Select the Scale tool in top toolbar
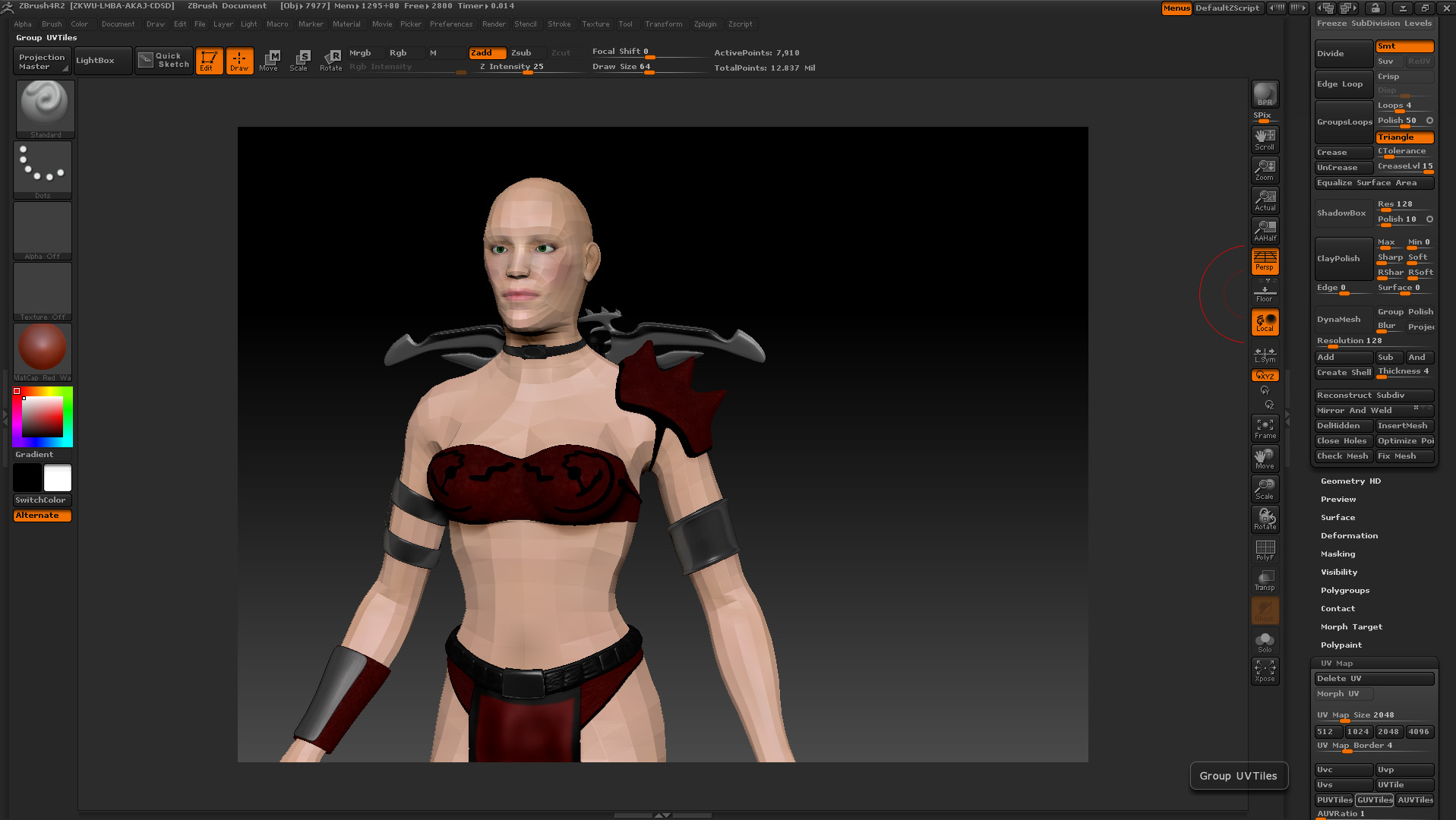Screen dimensions: 1456x820 (299, 60)
